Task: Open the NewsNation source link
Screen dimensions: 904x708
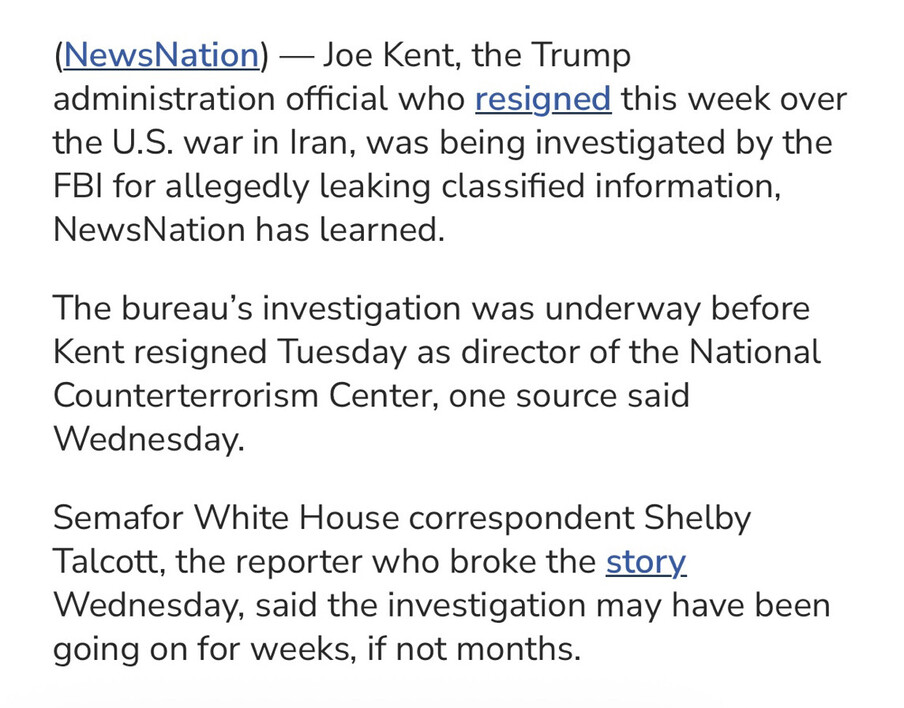Action: [160, 55]
